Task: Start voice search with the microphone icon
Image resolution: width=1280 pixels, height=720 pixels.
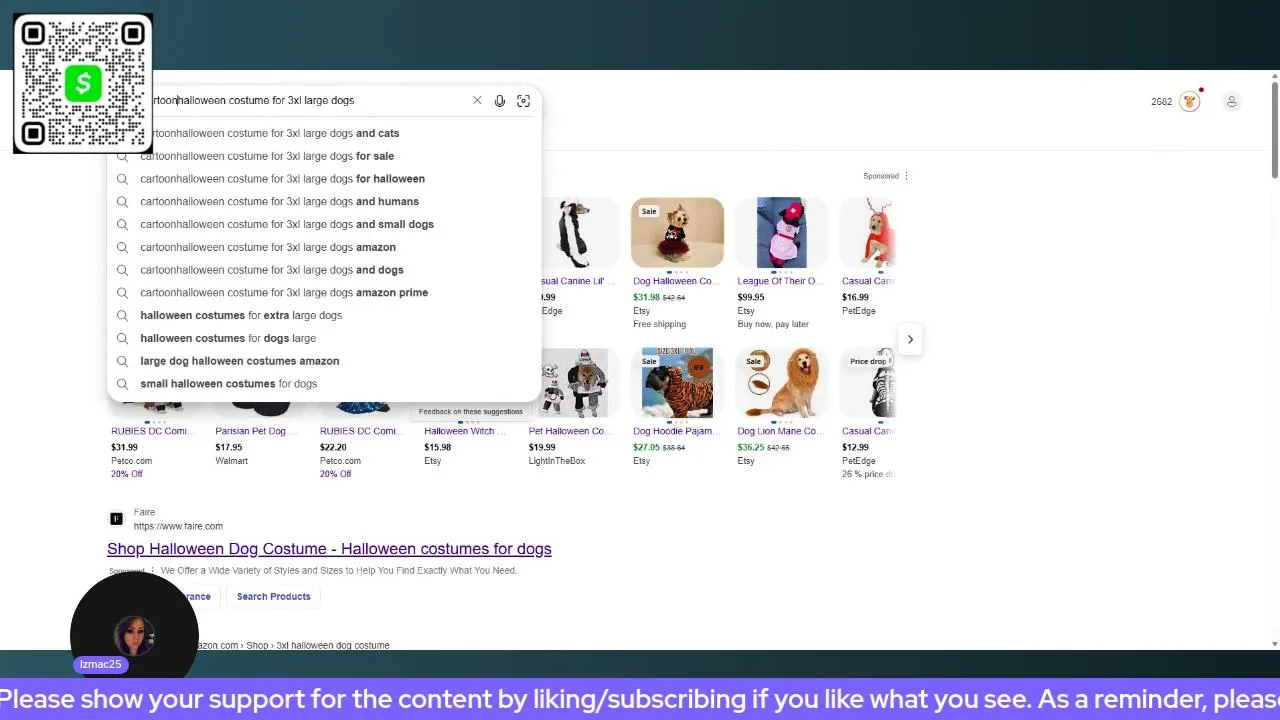Action: (x=500, y=101)
